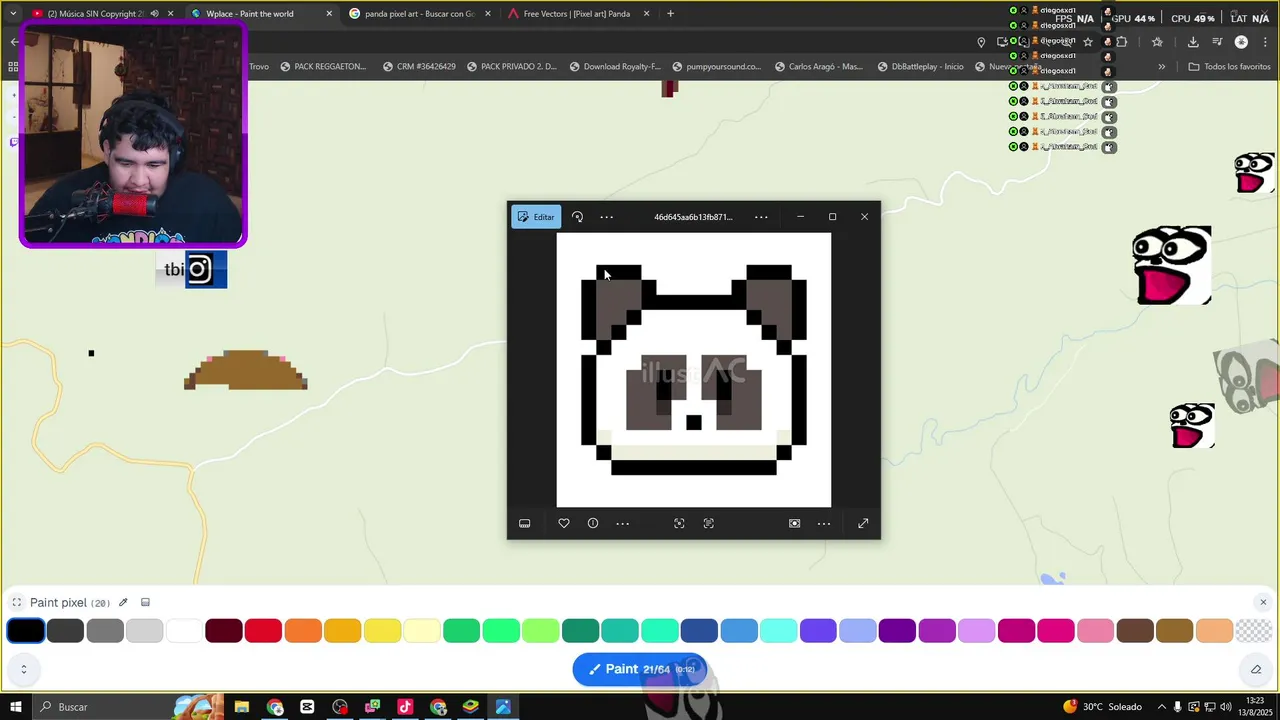Image resolution: width=1280 pixels, height=720 pixels.
Task: Click the Chrome profile avatar
Action: pyautogui.click(x=1241, y=42)
